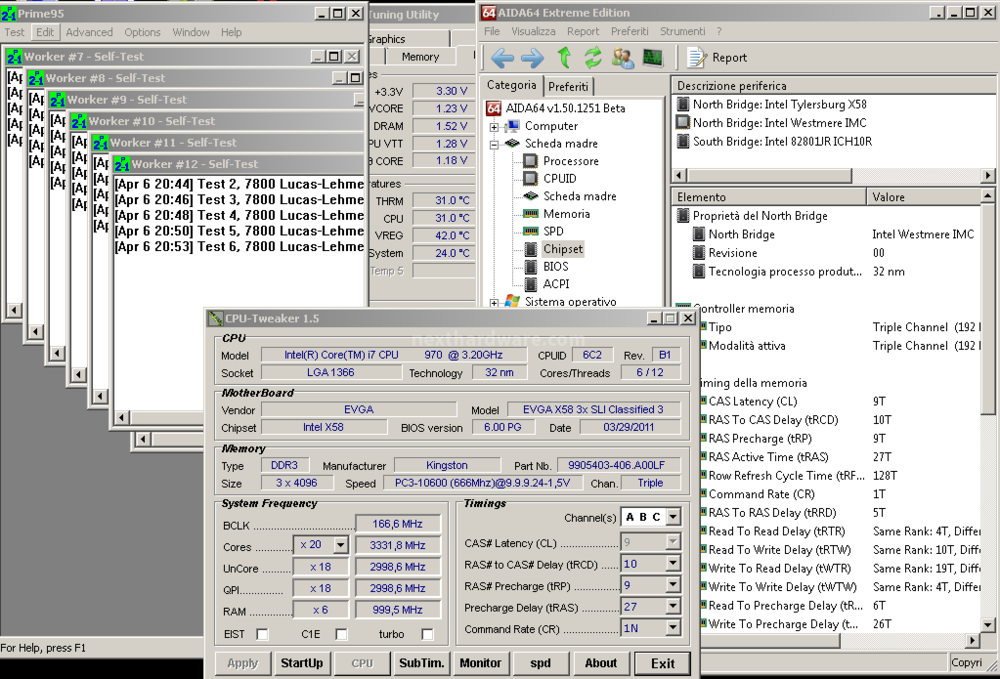Open the Advanced menu in Prime95
The height and width of the screenshot is (679, 1000).
click(x=89, y=32)
